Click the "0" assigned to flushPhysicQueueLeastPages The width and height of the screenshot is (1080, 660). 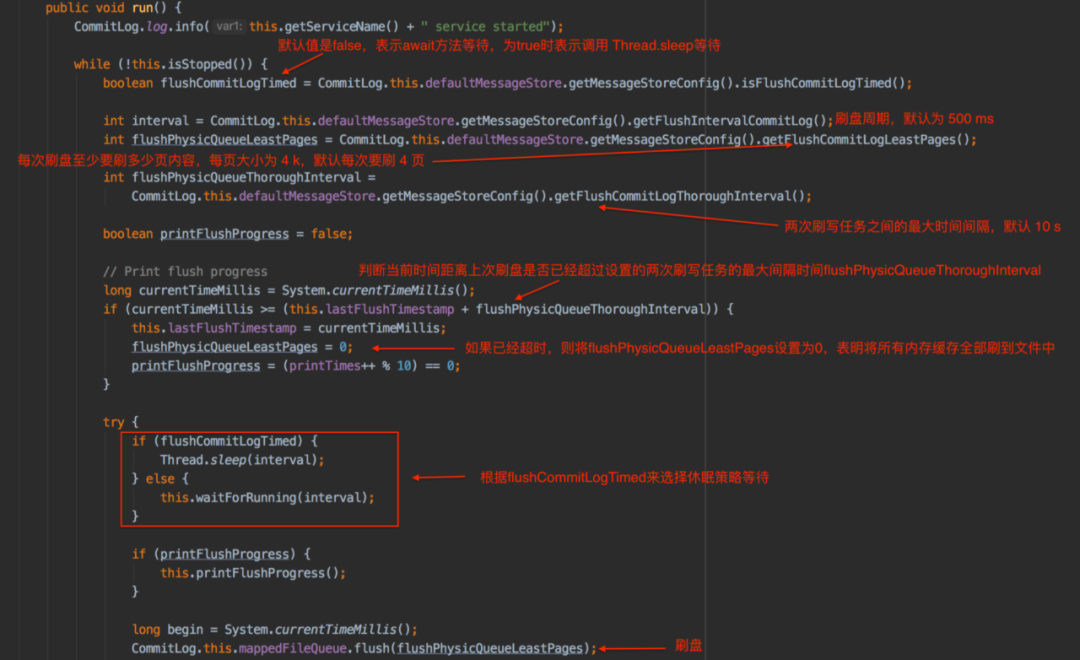(x=342, y=347)
